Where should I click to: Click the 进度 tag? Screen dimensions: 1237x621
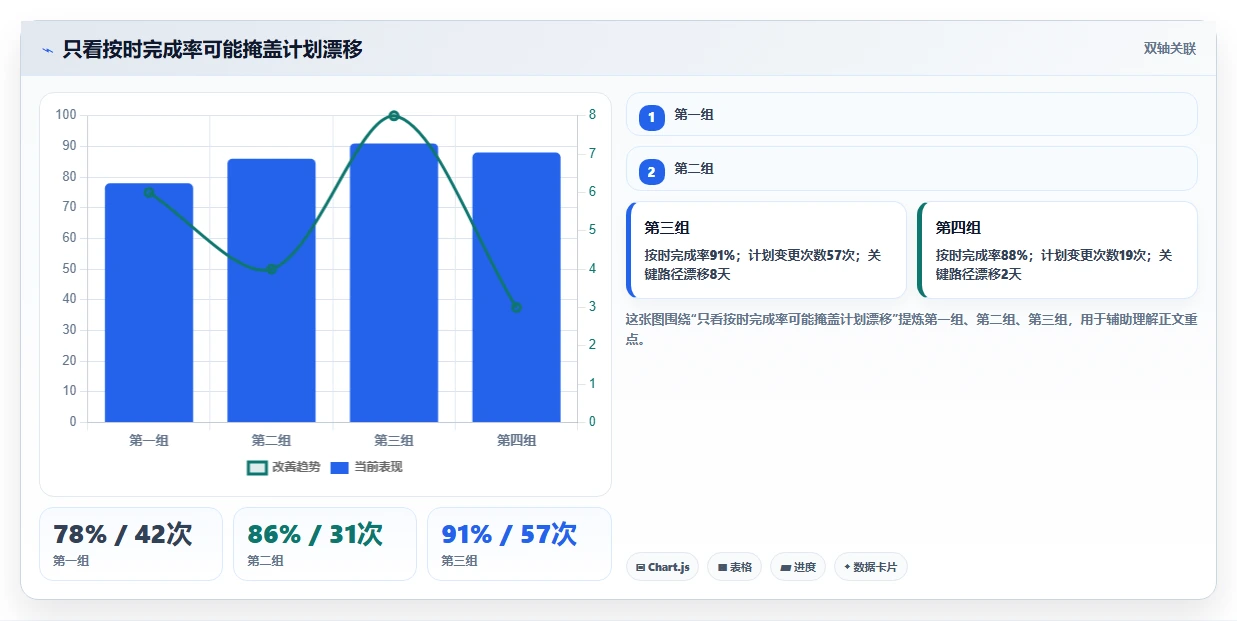tap(798, 567)
